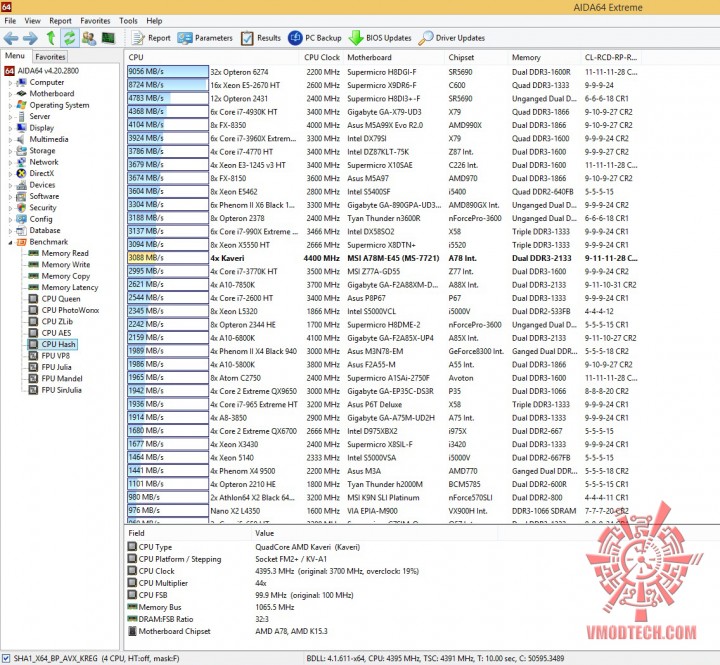Open Parameters from the toolbar
Screen dimensions: 720x665
[x=205, y=38]
